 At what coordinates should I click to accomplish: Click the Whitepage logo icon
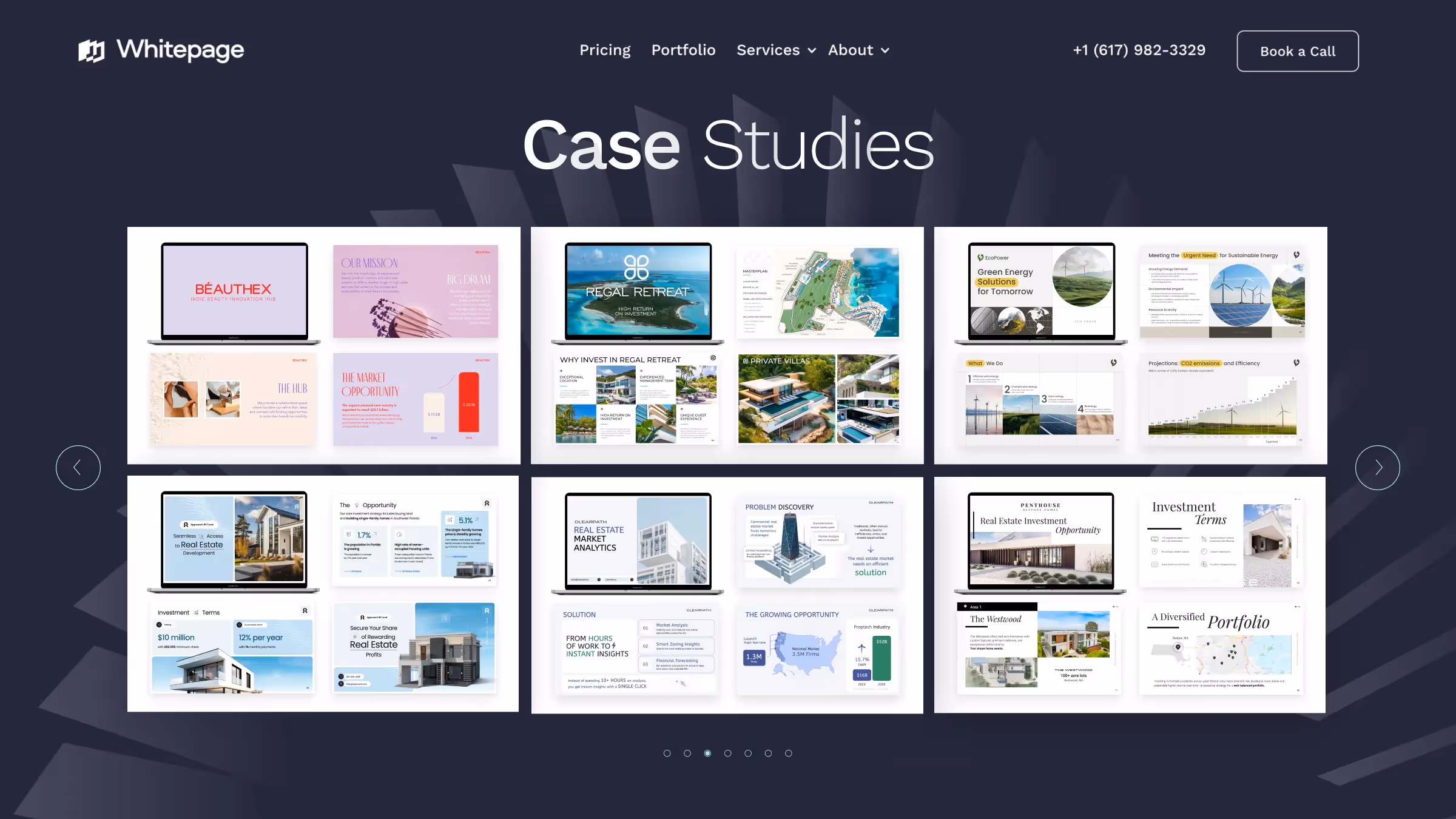[91, 50]
